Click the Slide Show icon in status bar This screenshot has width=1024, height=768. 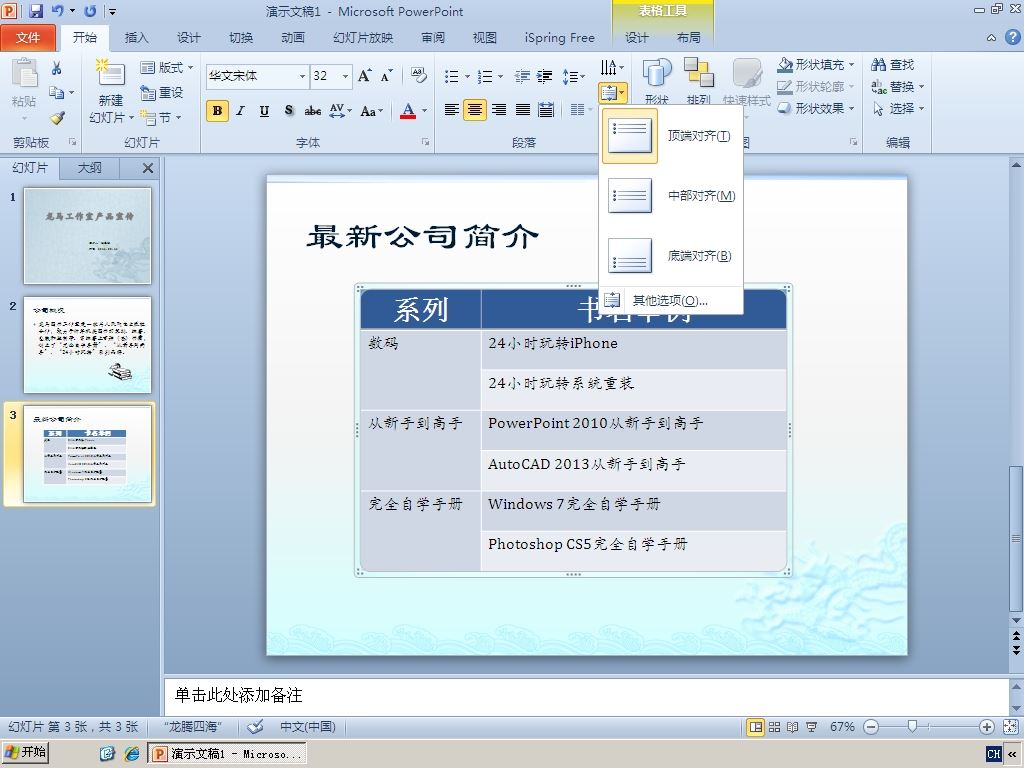811,727
